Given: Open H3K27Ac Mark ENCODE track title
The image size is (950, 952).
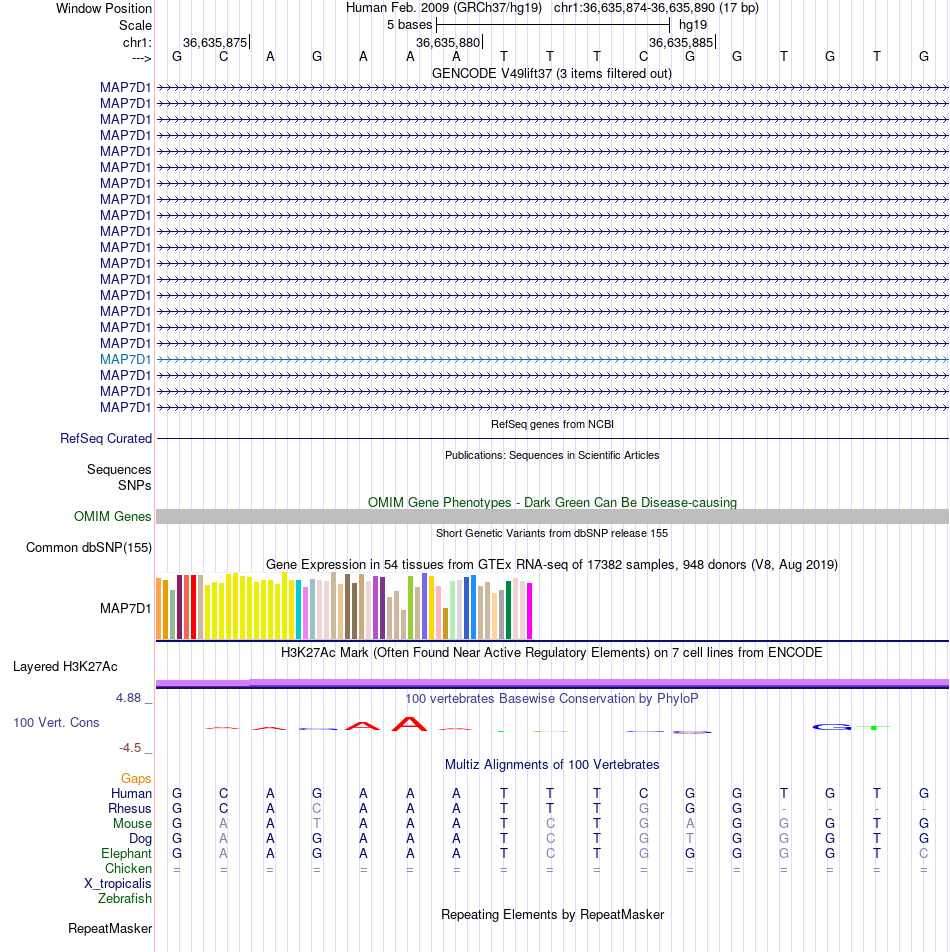Looking at the screenshot, I should (552, 653).
